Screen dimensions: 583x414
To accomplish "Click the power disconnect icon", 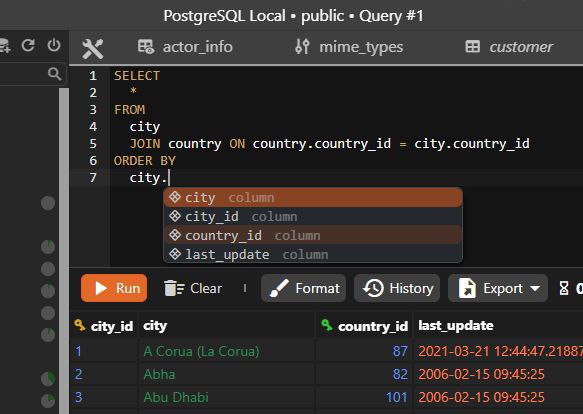I will [x=54, y=45].
